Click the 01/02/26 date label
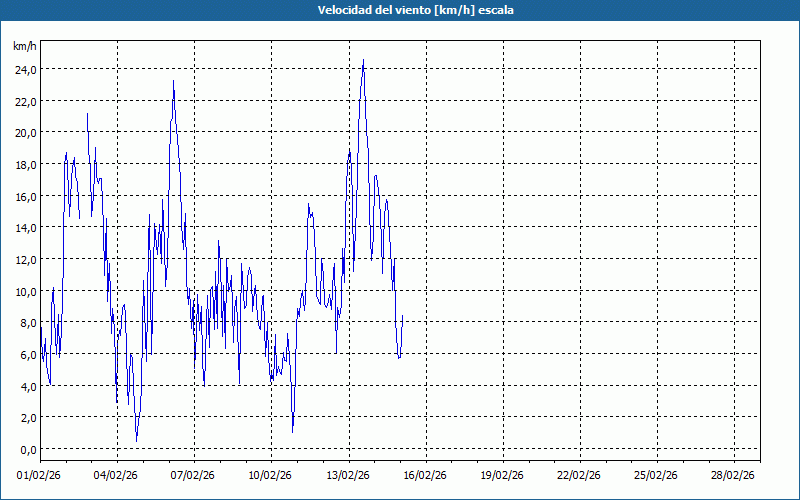 point(40,476)
